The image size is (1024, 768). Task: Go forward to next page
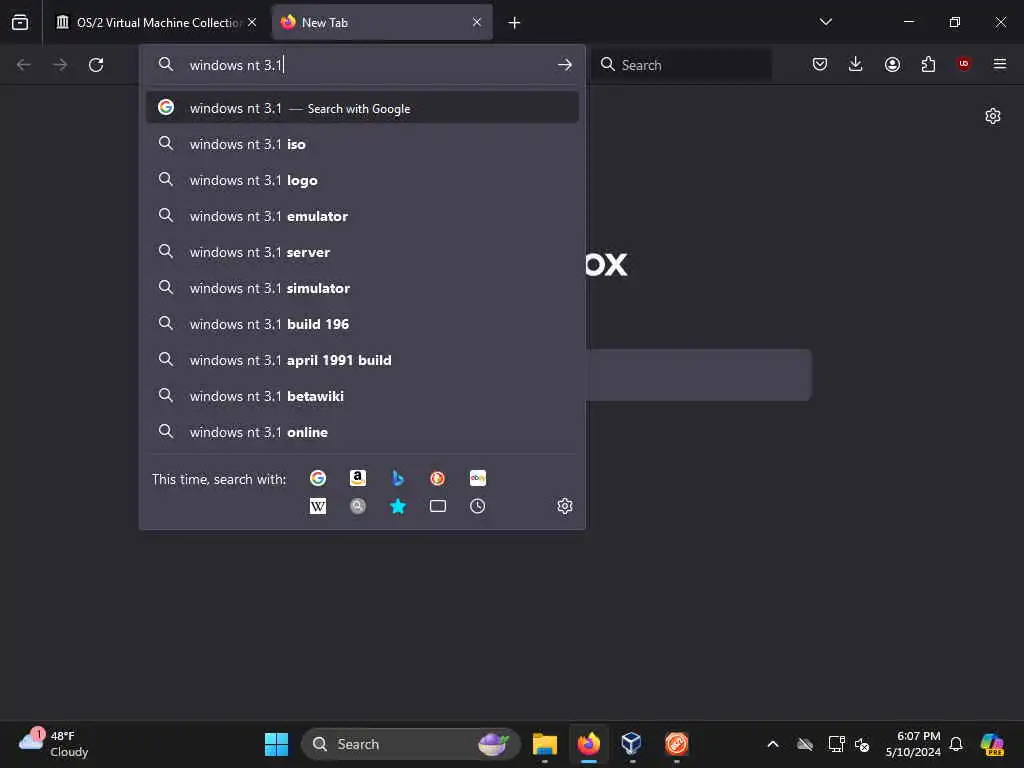[x=60, y=65]
